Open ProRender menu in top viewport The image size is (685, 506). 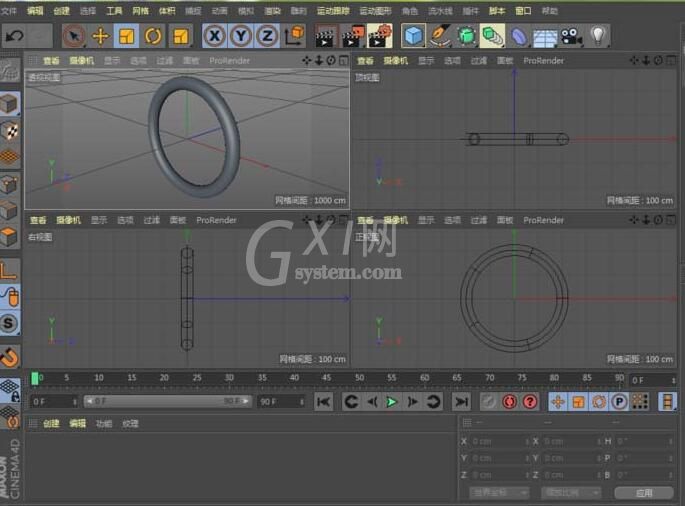point(543,61)
